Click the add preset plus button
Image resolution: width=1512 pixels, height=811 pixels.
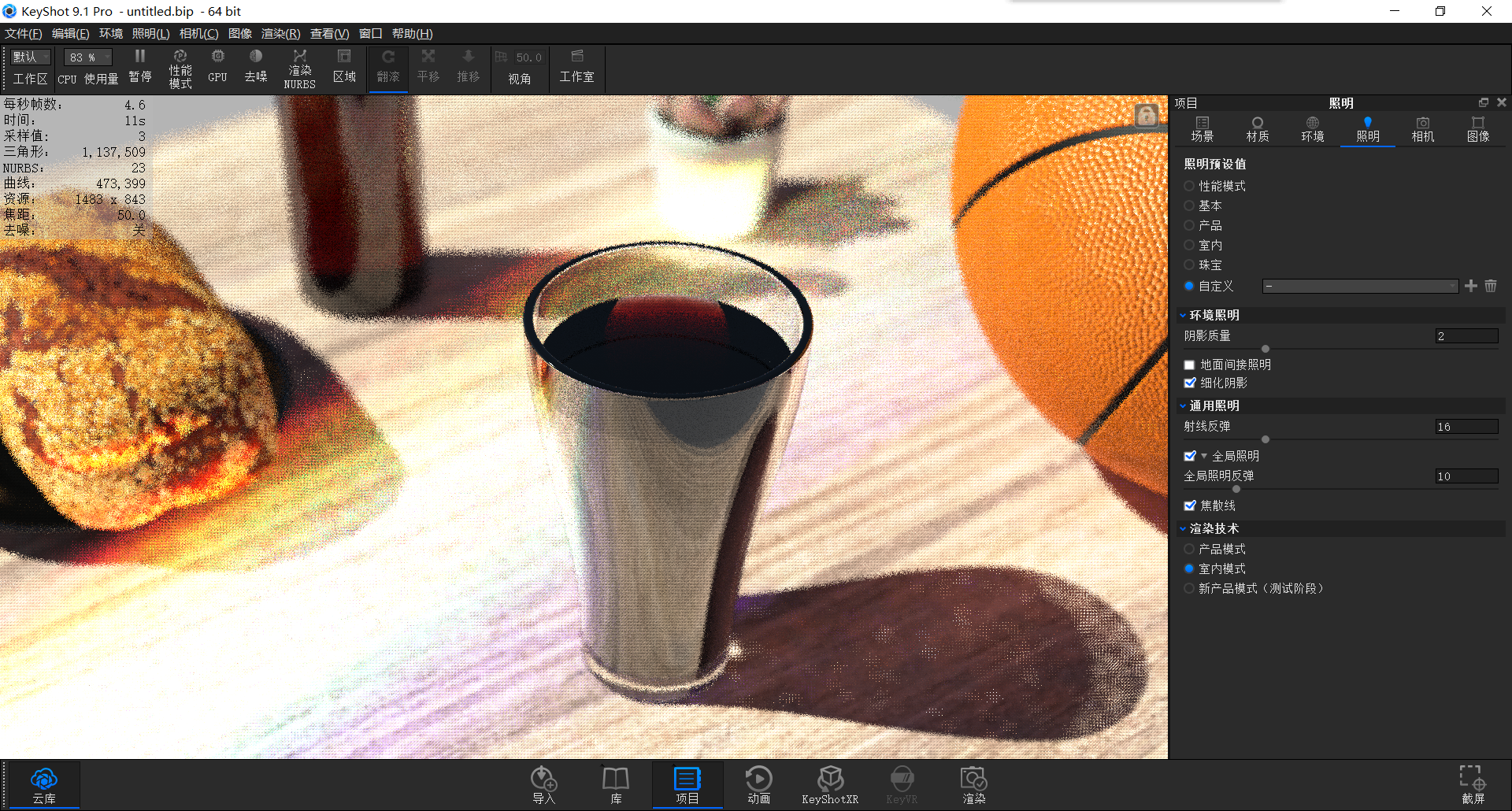pos(1471,286)
